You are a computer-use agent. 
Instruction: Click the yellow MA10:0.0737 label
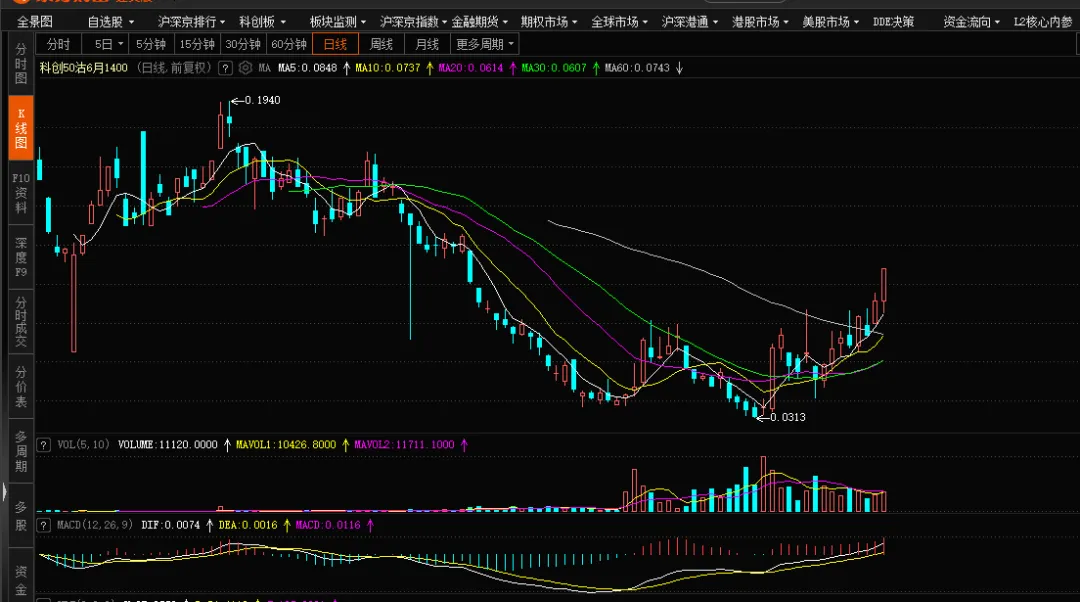point(388,68)
